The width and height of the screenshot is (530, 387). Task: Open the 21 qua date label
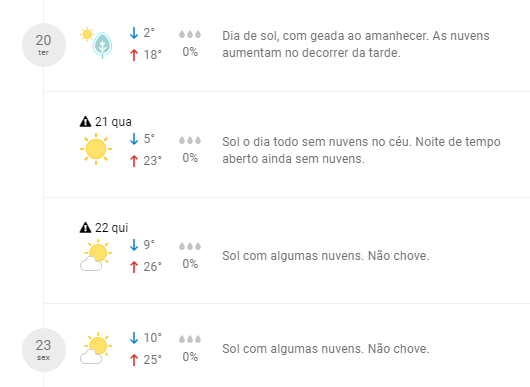(113, 122)
